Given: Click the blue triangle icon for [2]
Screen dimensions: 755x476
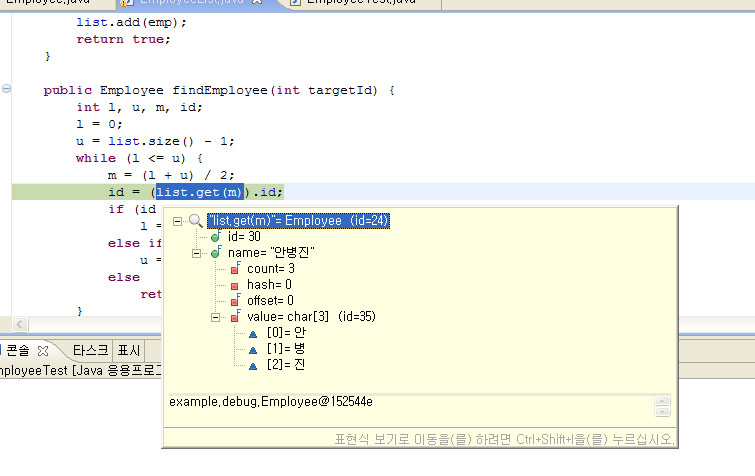Looking at the screenshot, I should 253,366.
